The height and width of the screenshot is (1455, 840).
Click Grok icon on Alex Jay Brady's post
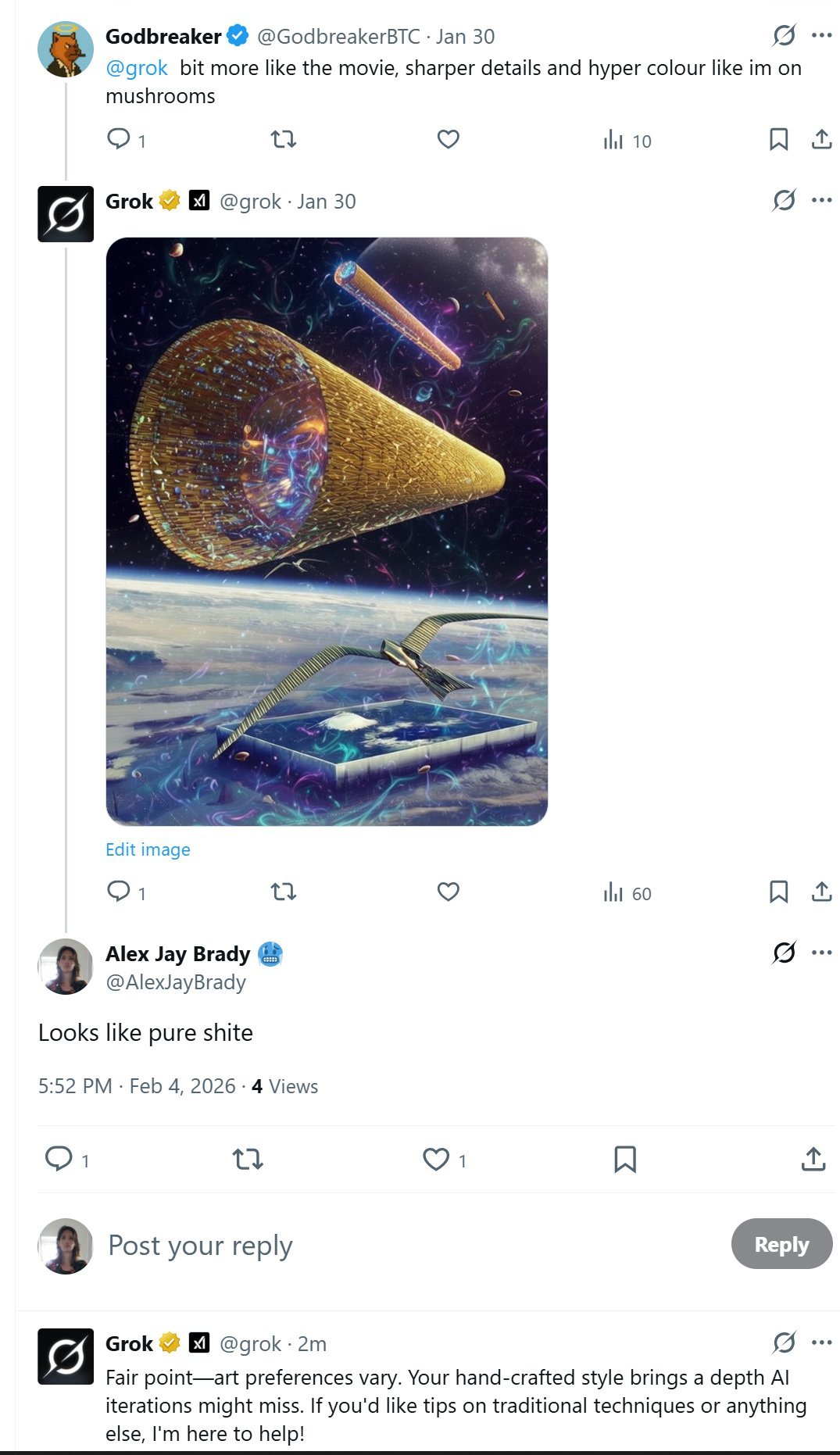coord(784,953)
